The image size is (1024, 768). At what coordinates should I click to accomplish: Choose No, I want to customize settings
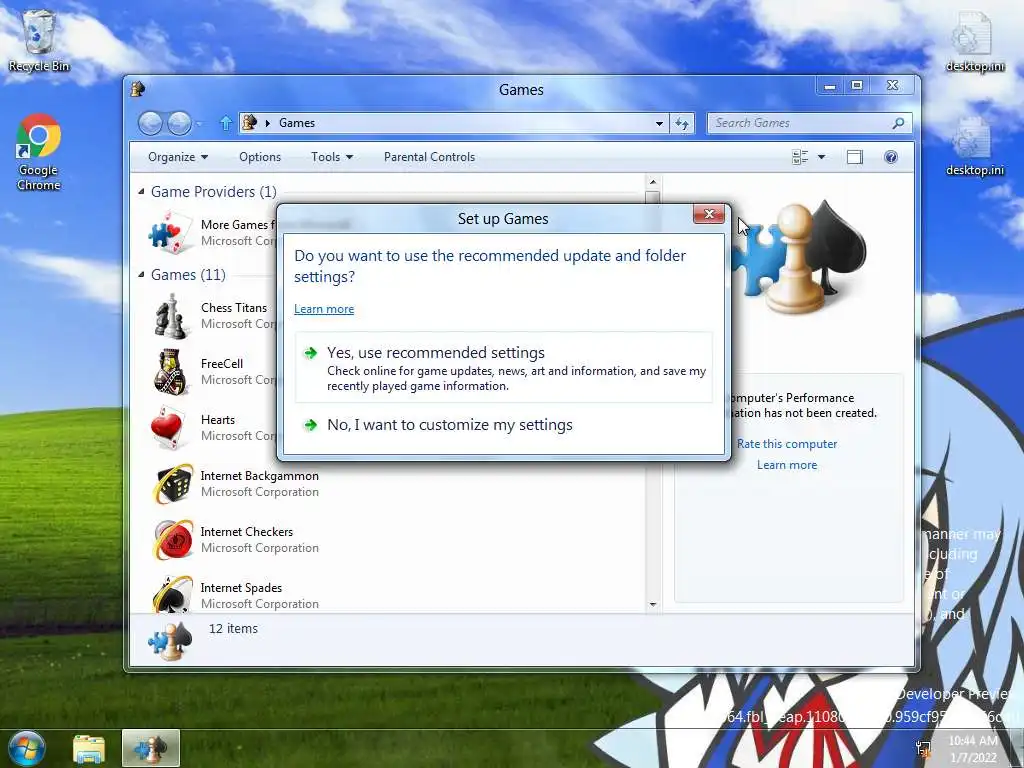[x=504, y=425]
